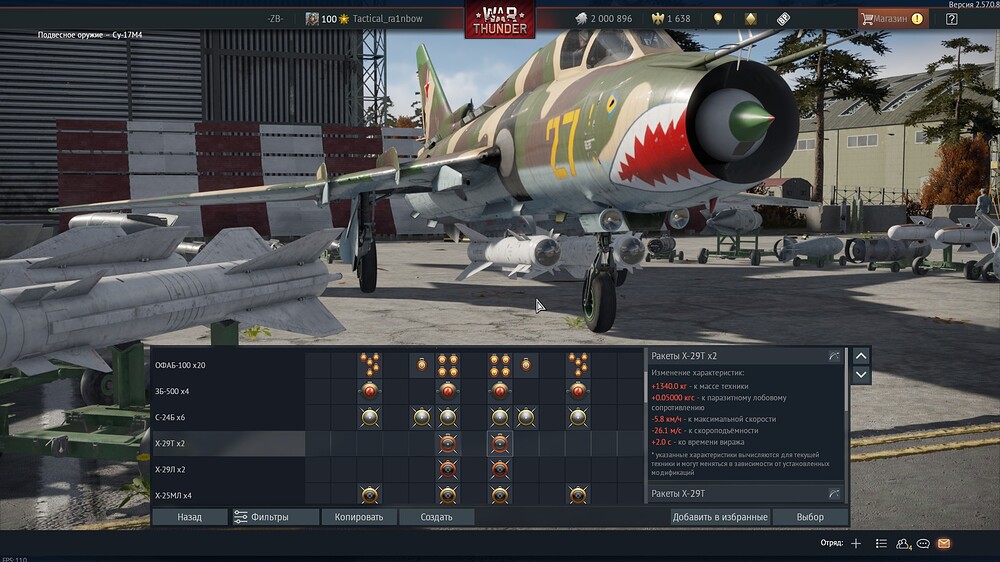The image size is (1000, 562).
Task: Click the level 100 indicator
Action: 328,19
